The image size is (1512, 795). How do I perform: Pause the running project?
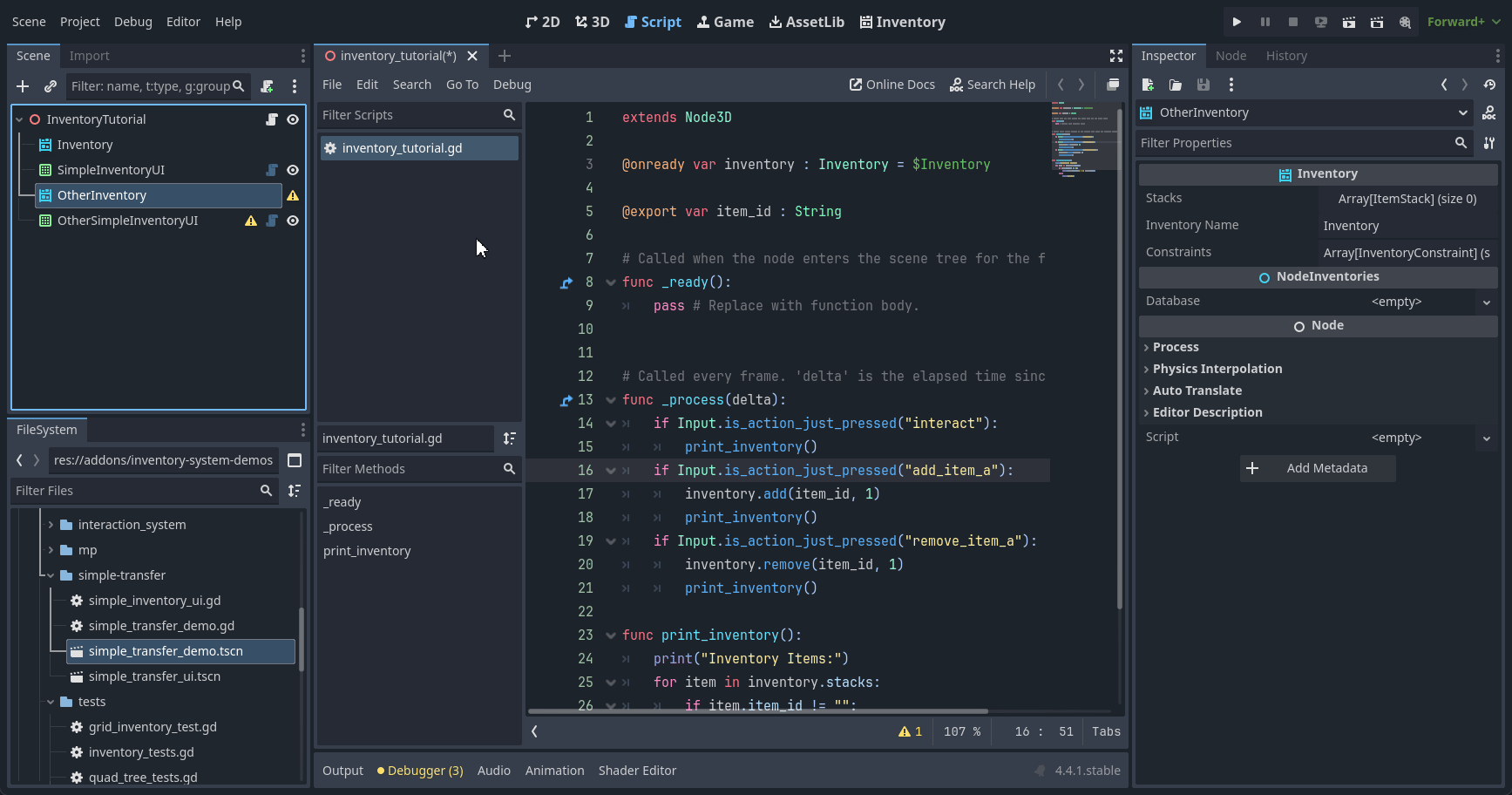1265,22
